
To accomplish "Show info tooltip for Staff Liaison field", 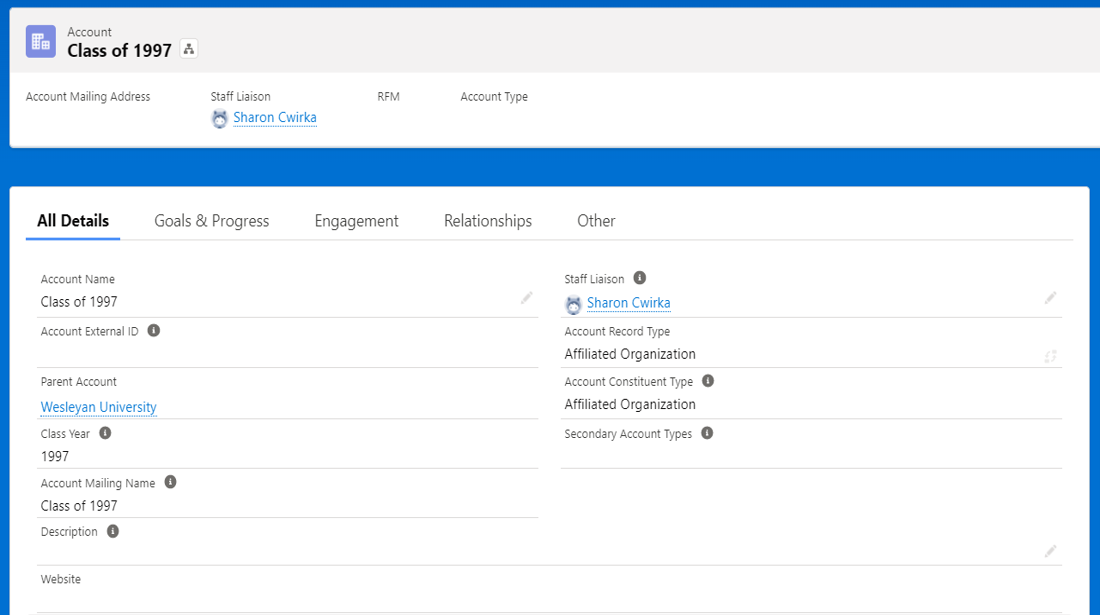I will point(640,278).
